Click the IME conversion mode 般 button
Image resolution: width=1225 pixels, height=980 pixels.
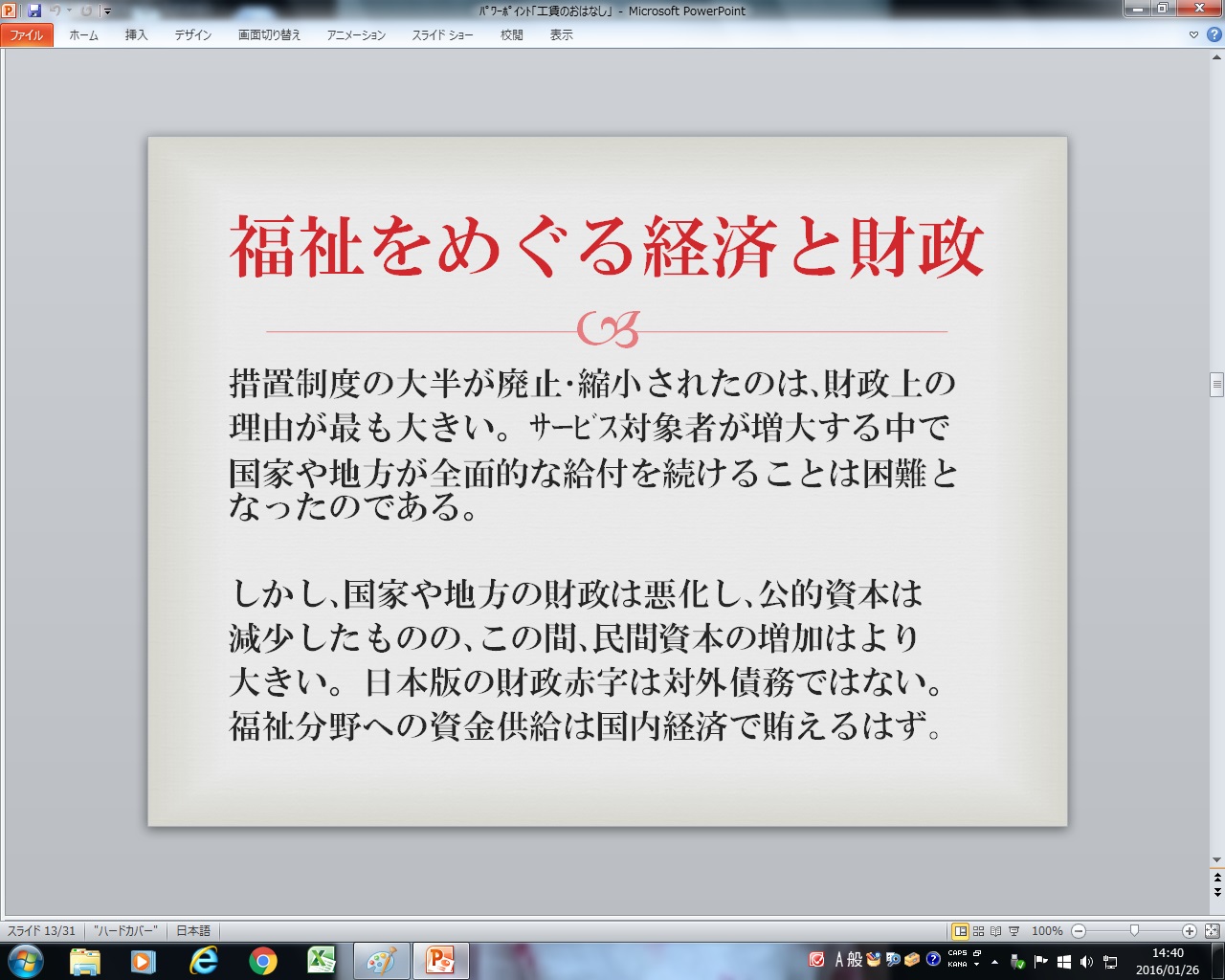pyautogui.click(x=855, y=960)
